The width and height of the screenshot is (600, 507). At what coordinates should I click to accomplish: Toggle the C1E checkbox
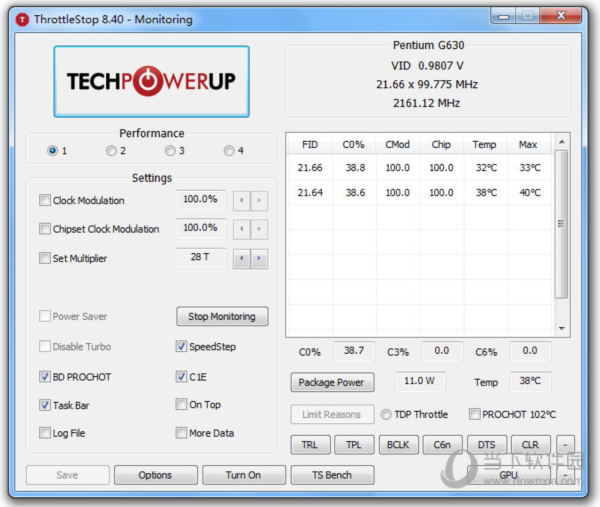[x=181, y=377]
